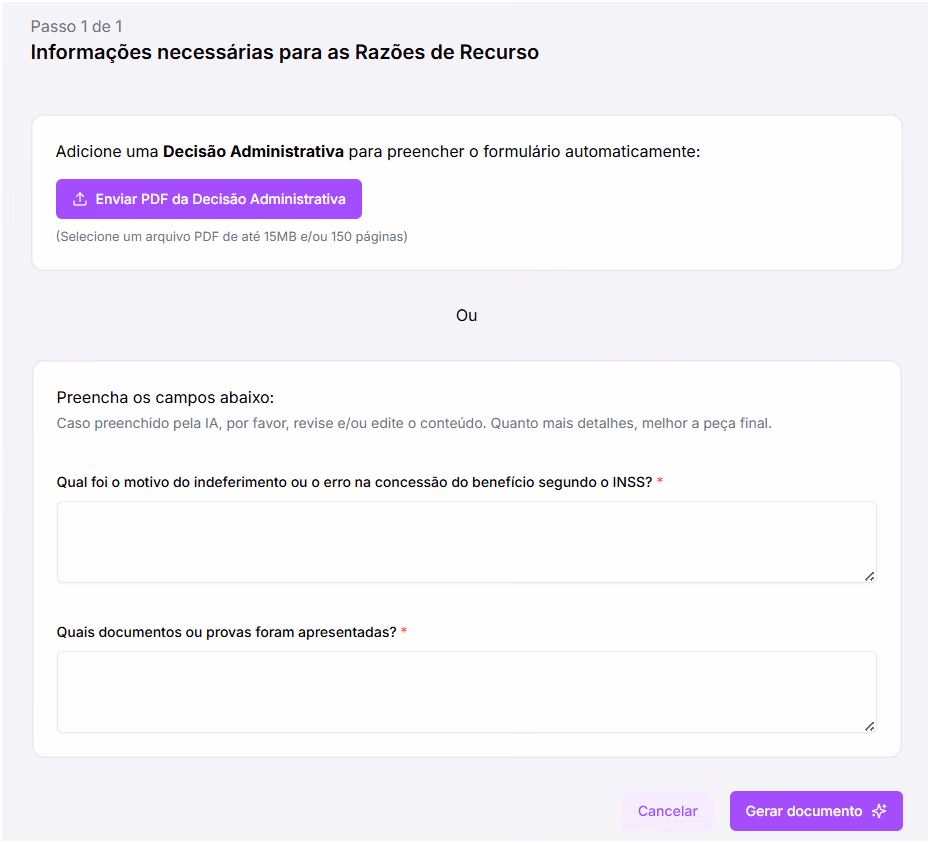
Task: Click the sparkle icon on Gerar documento
Action: coord(880,811)
